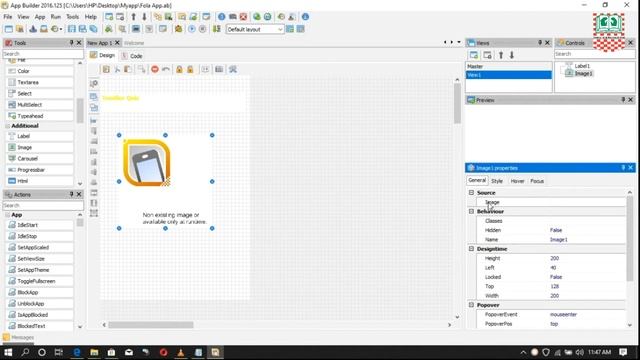Open the tab list dropdown arrow above designer
Viewport: 640px width, 360px height.
[459, 42]
